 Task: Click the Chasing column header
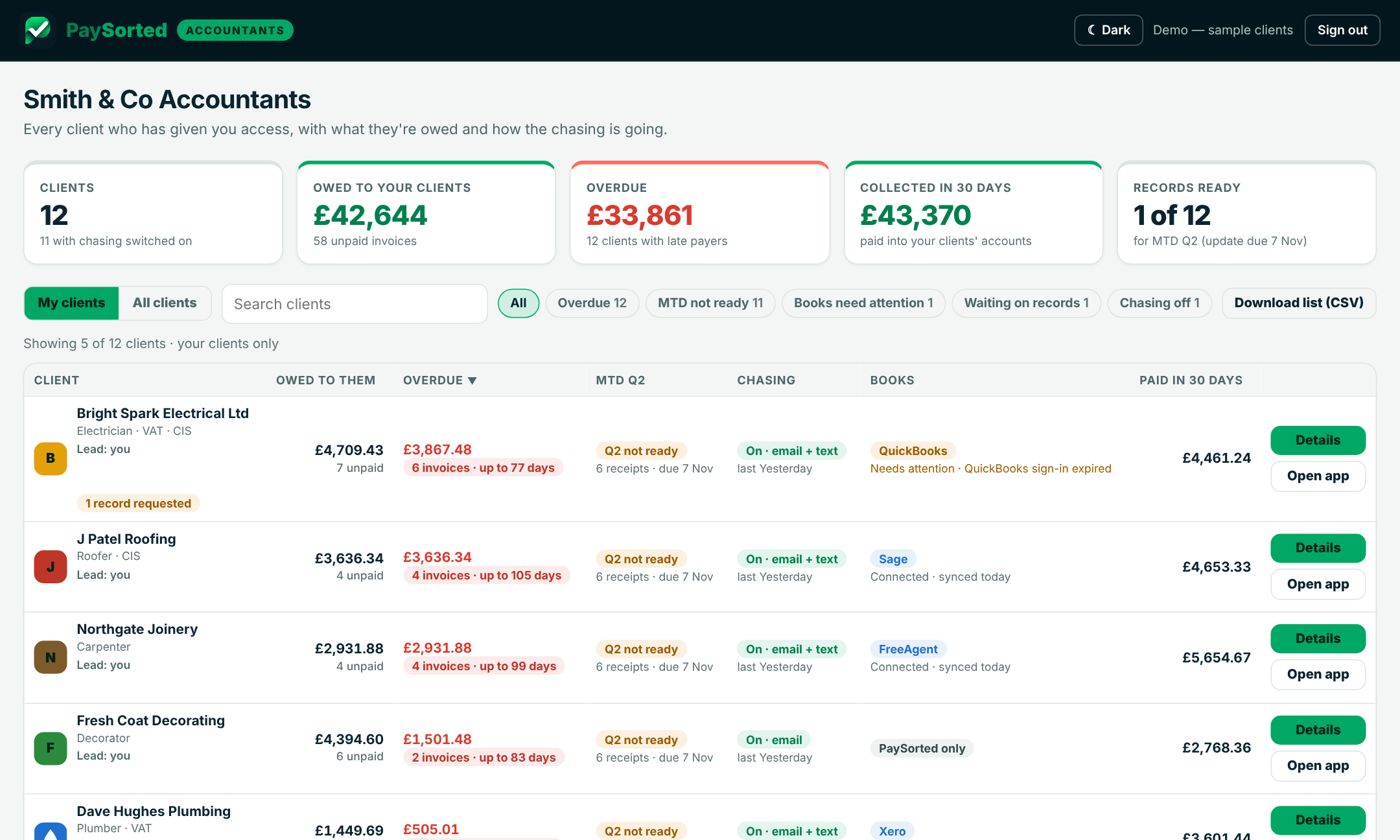766,380
